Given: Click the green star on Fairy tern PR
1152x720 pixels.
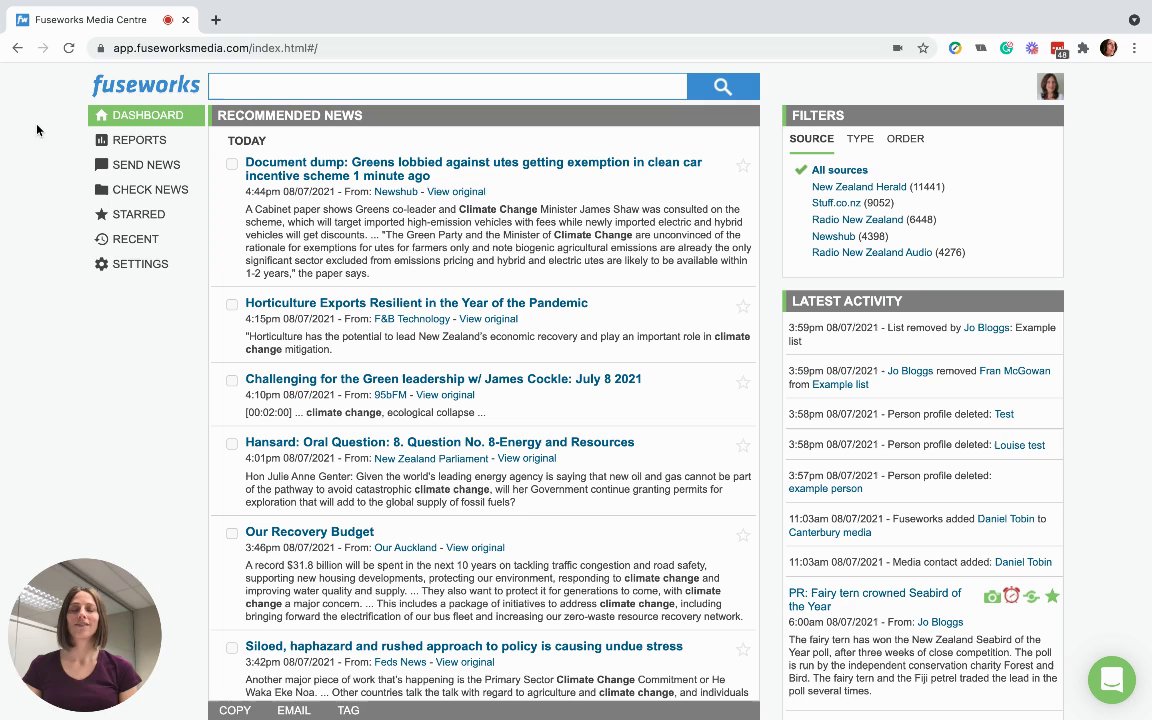Looking at the screenshot, I should (x=1052, y=596).
